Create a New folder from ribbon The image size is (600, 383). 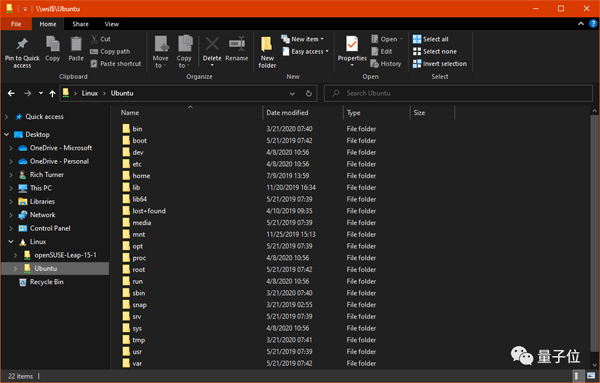[267, 52]
